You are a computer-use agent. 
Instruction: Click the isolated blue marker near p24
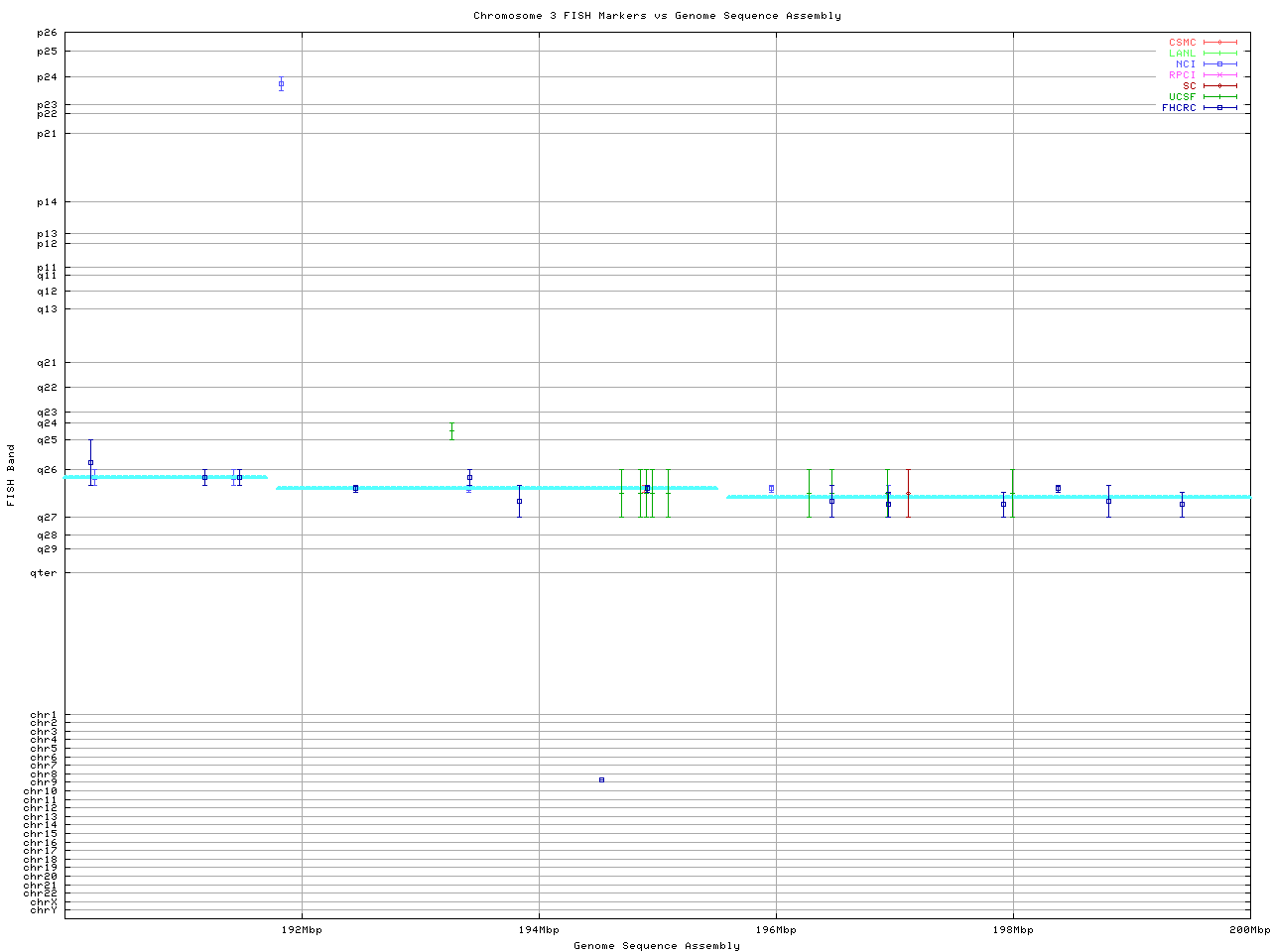point(281,84)
